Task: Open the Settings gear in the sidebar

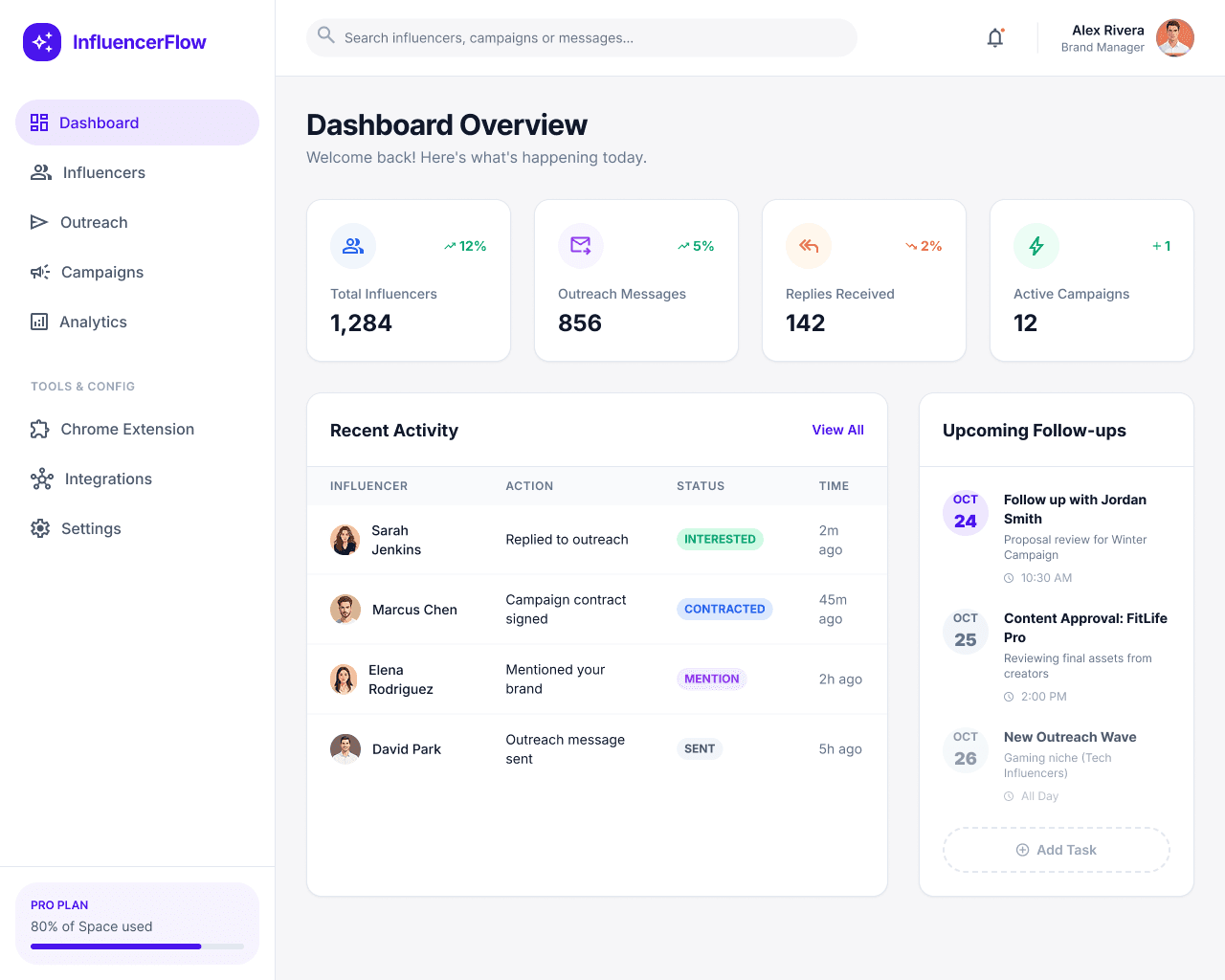Action: click(39, 528)
